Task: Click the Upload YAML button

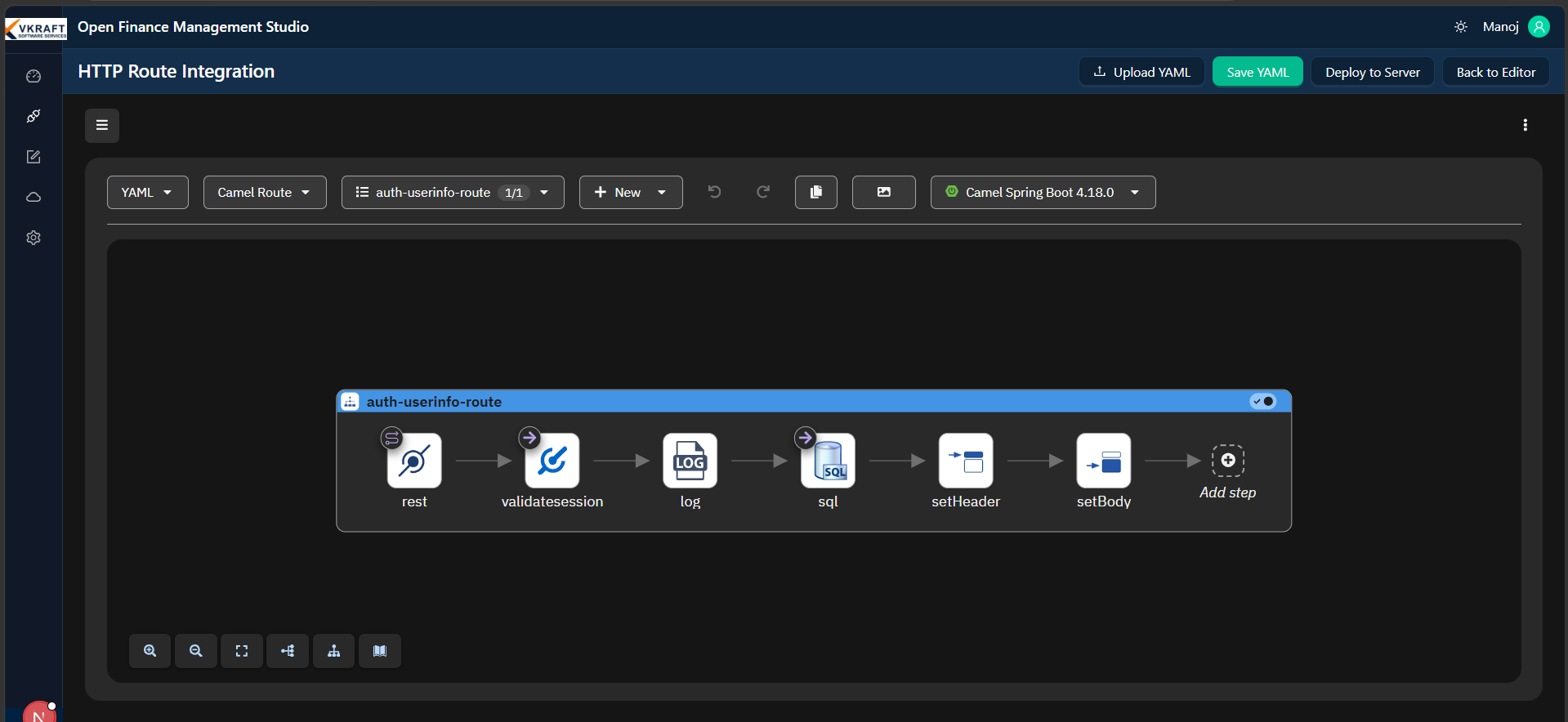Action: (x=1142, y=72)
